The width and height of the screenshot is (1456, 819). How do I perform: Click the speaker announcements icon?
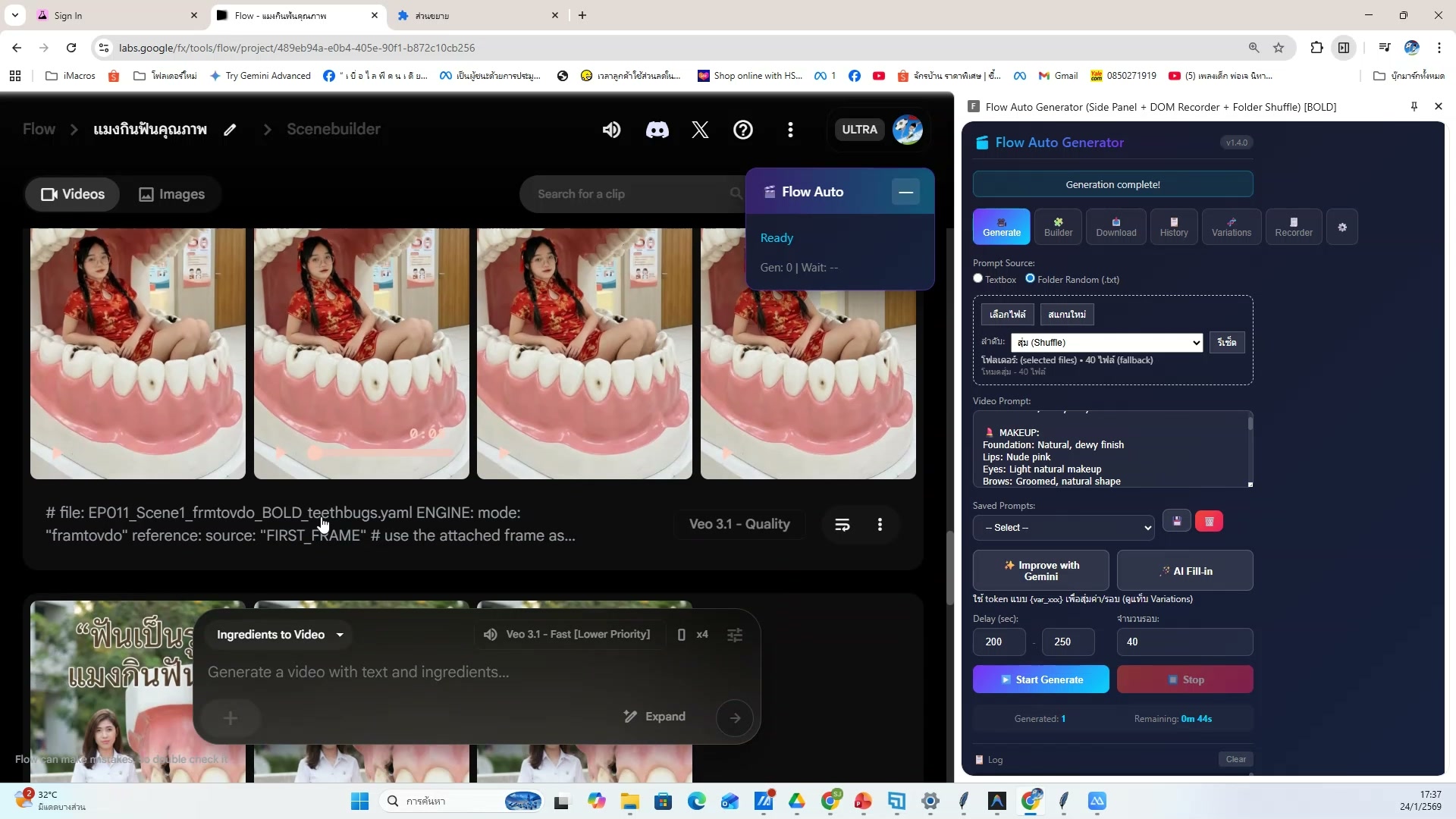[611, 130]
